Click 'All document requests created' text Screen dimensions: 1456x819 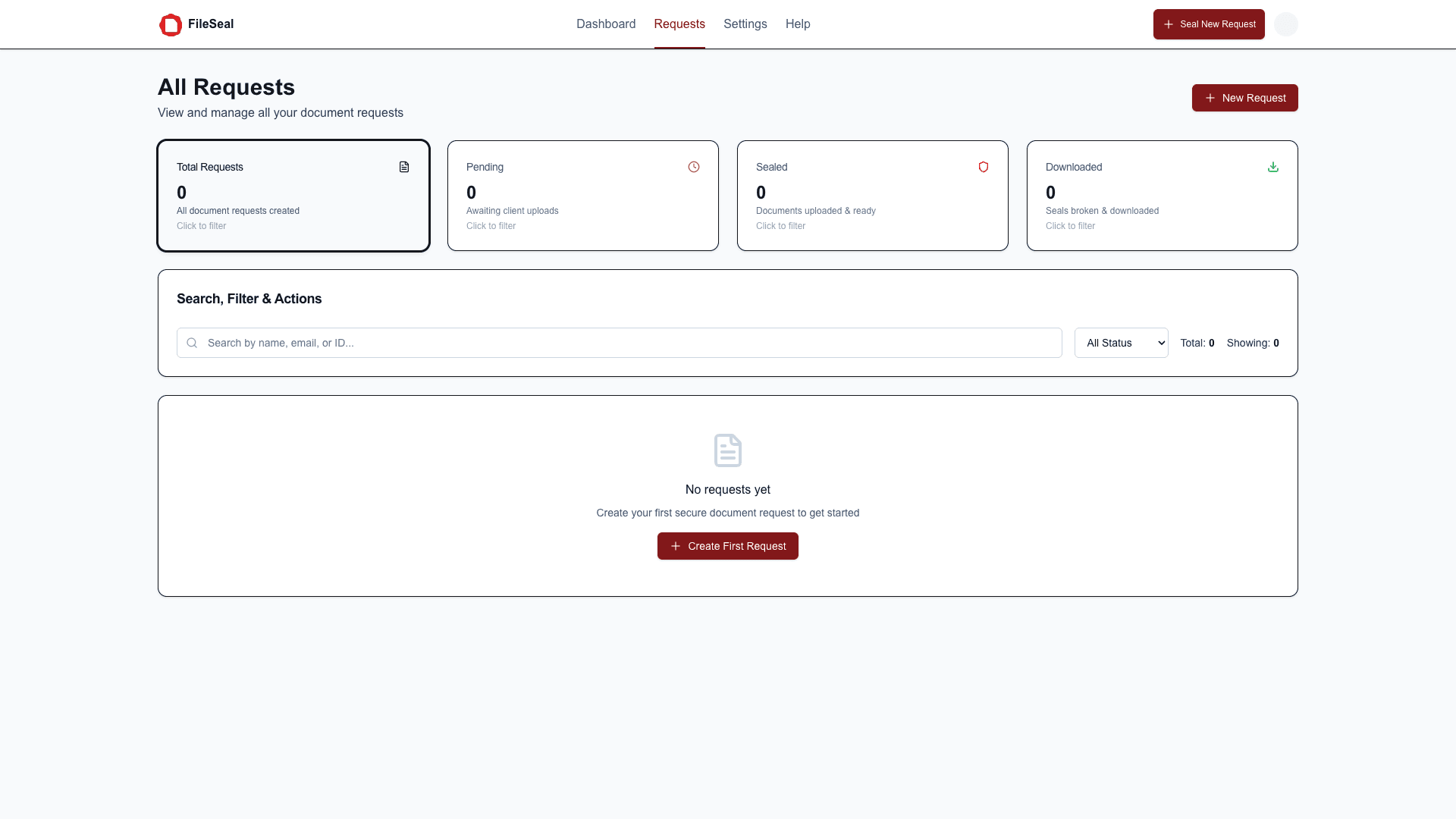pos(238,211)
